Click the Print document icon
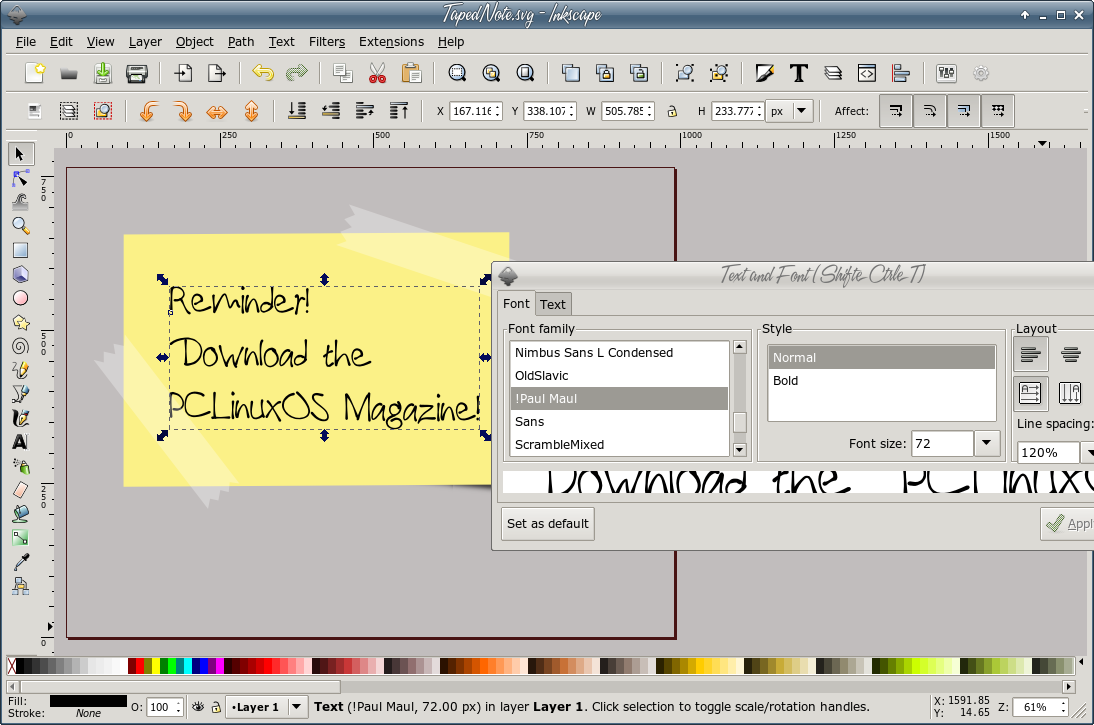The height and width of the screenshot is (725, 1094). (136, 73)
